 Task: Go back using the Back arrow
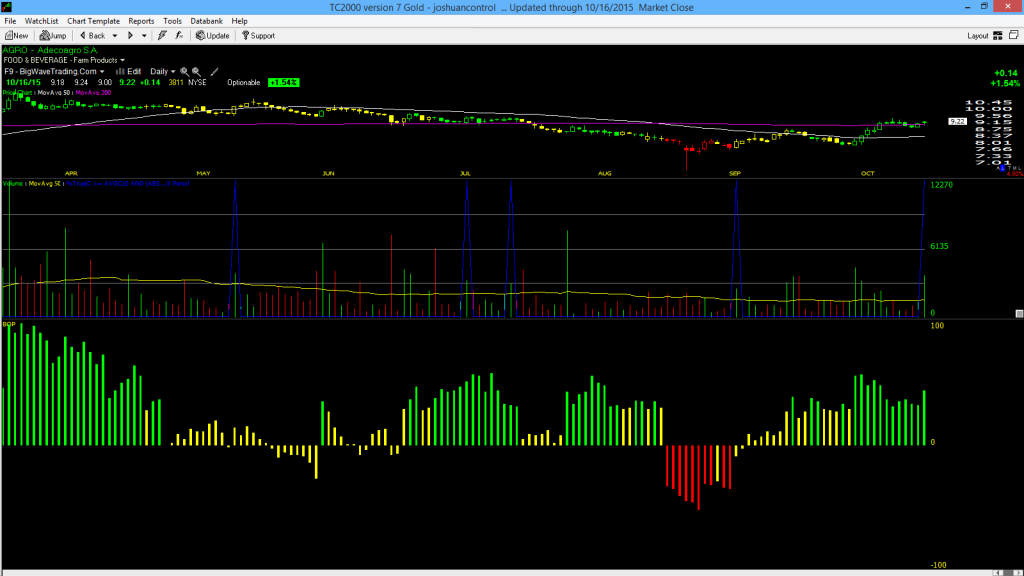point(92,36)
